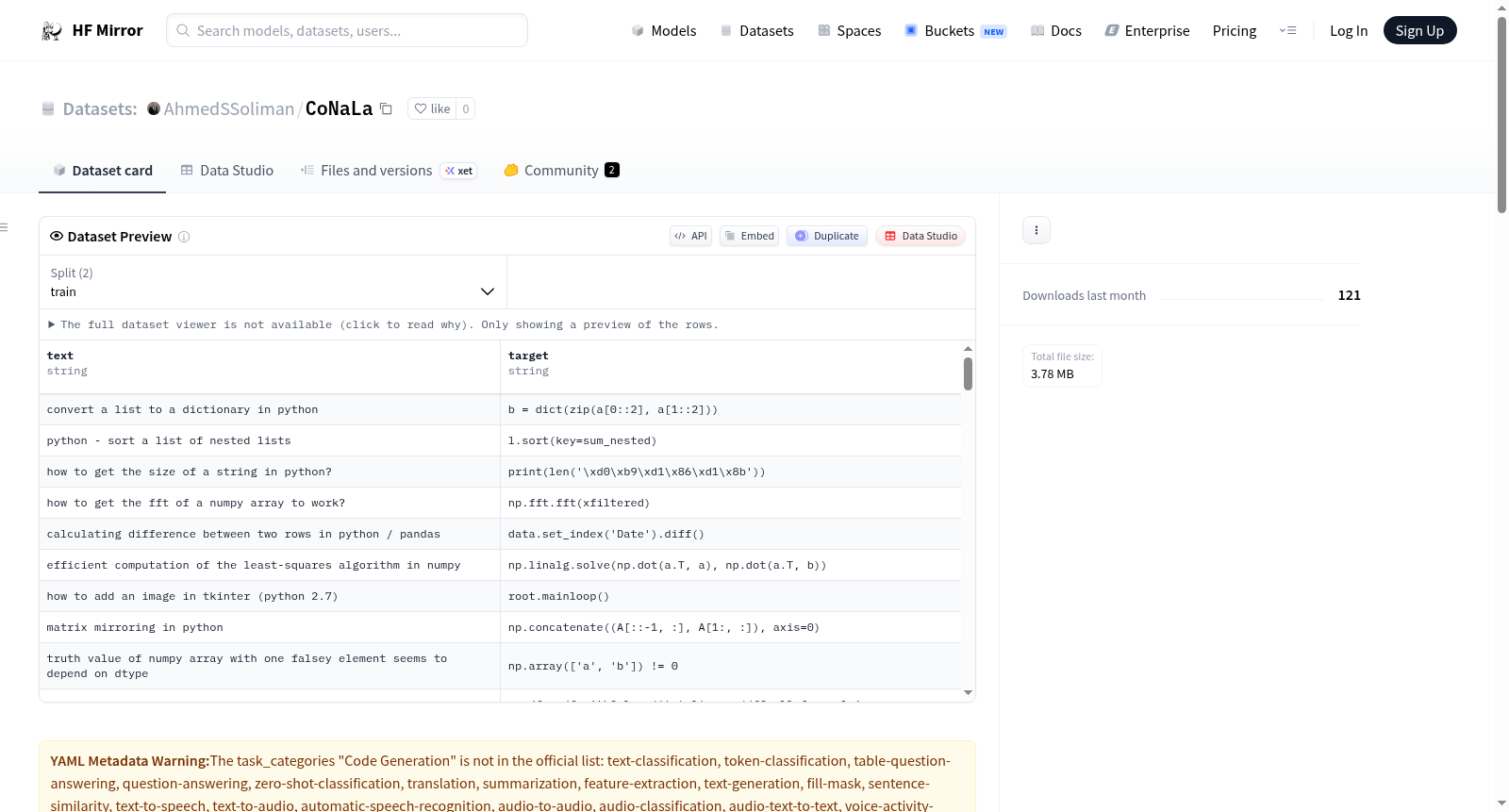Click the search magnifier icon

pos(183,30)
